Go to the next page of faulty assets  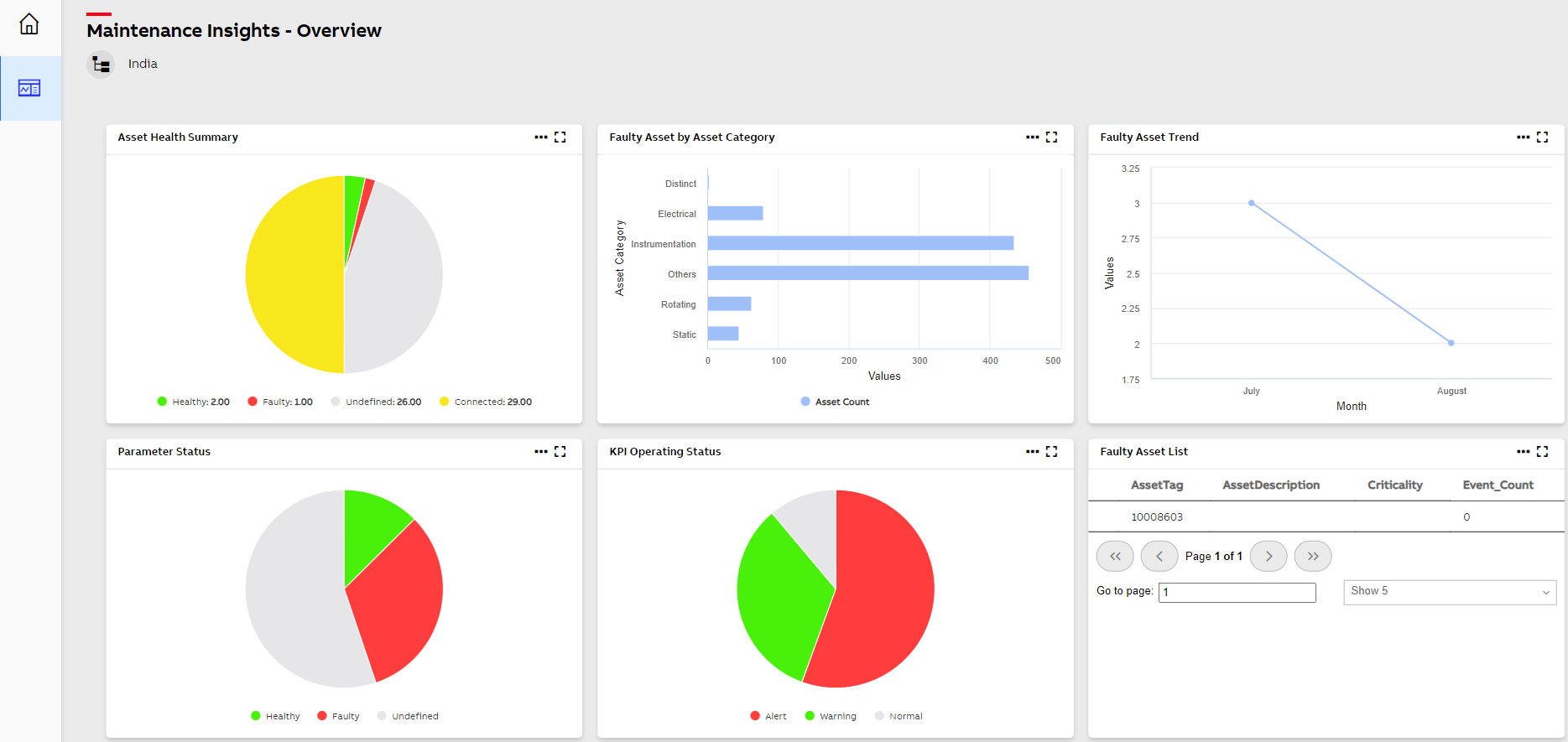(x=1268, y=556)
